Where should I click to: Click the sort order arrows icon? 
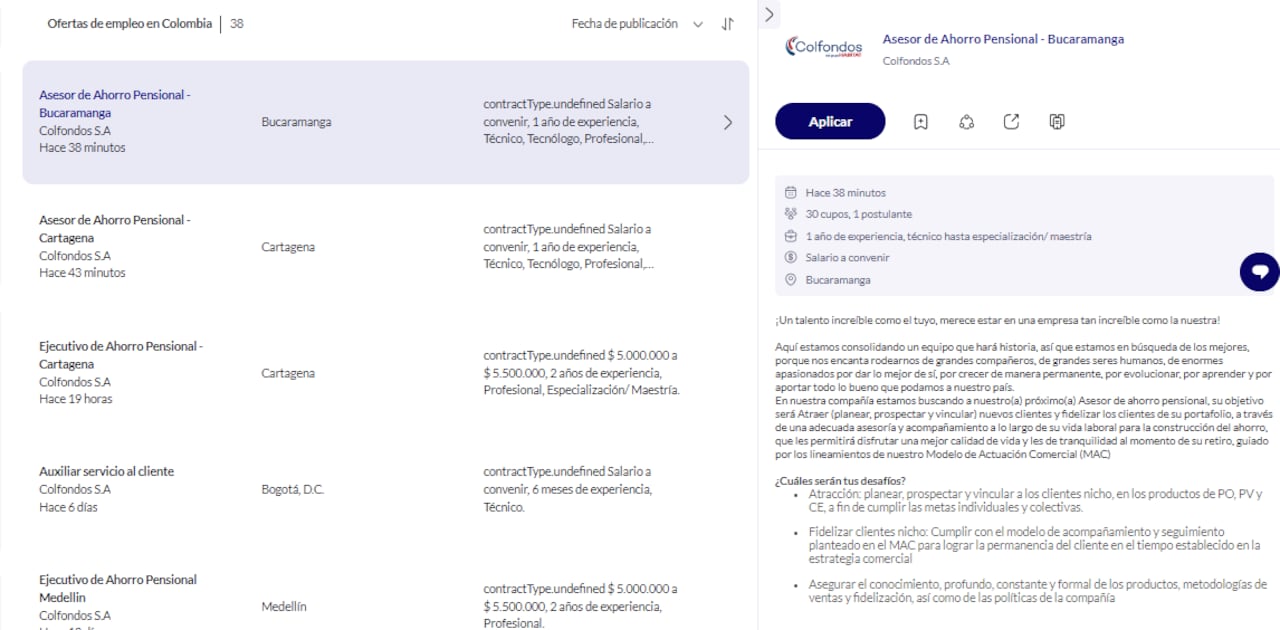tap(727, 23)
